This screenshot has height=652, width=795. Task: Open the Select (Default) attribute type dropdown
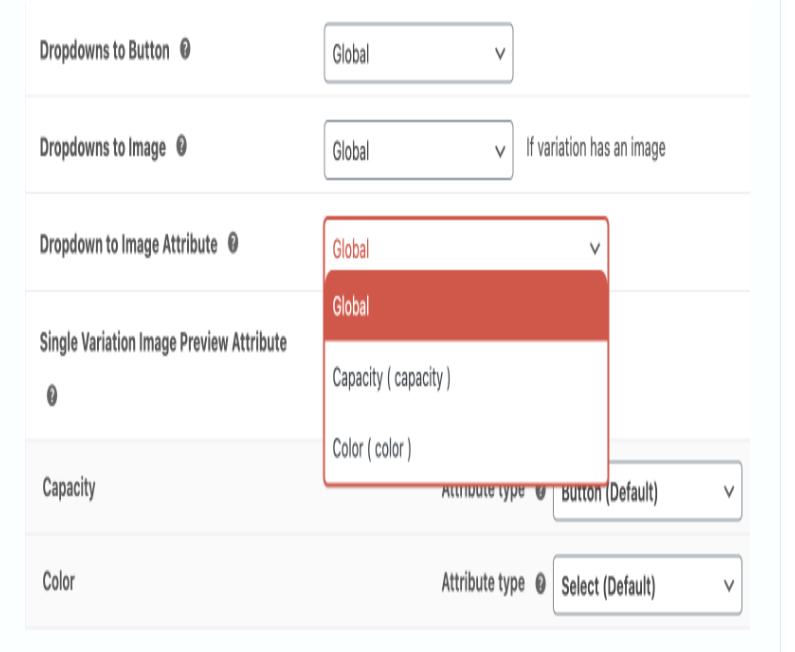[647, 585]
